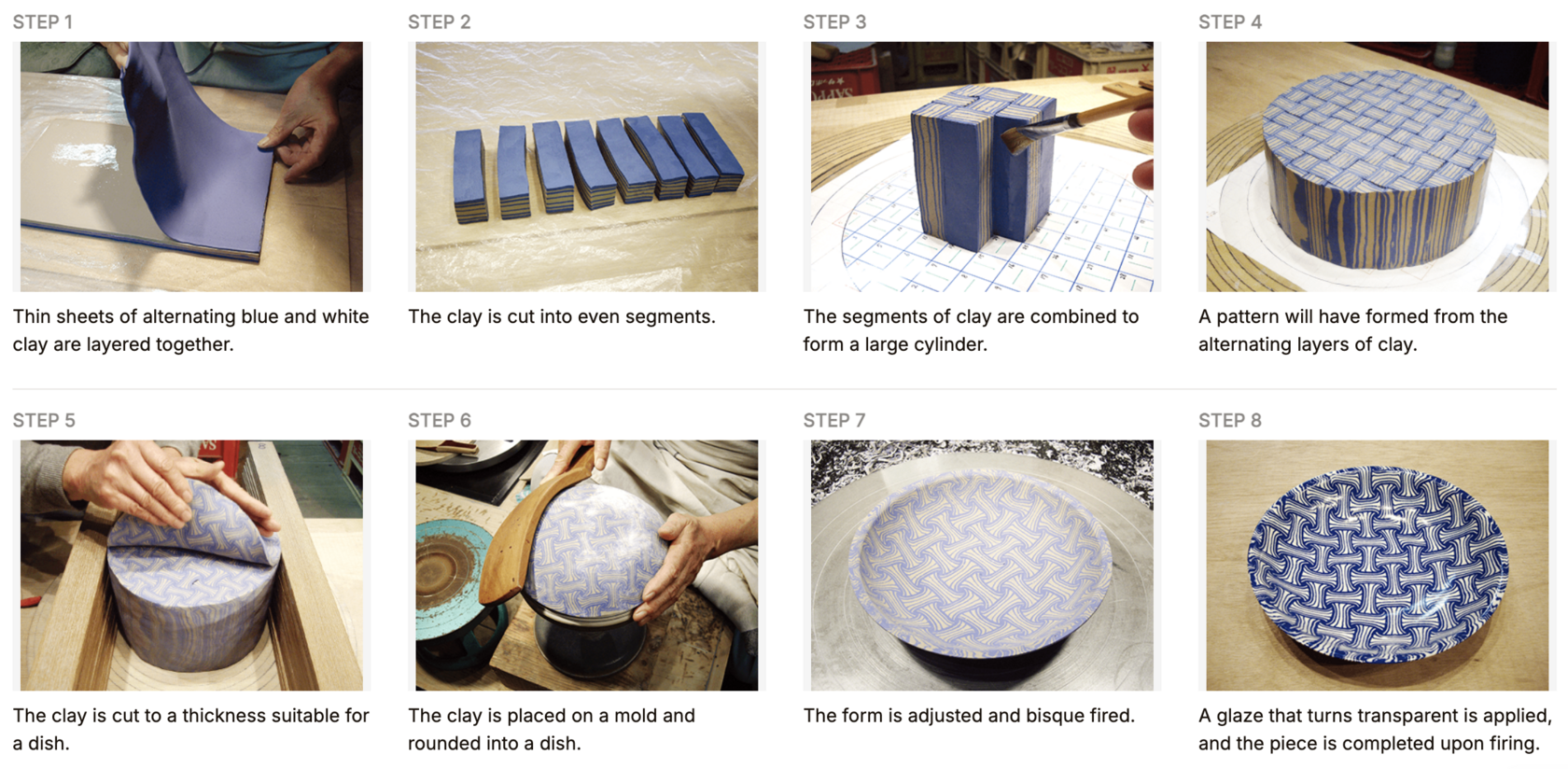Click the STEP 2 heading label

(x=440, y=22)
